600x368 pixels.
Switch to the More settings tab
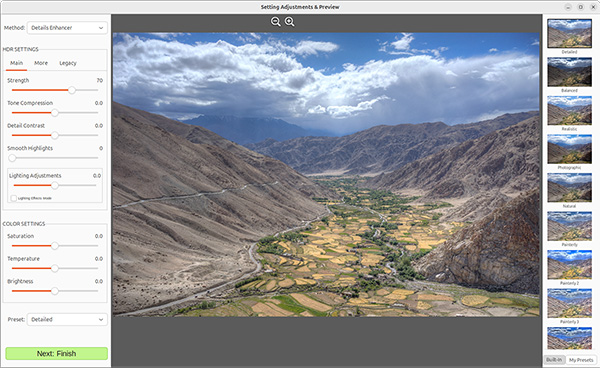[41, 63]
